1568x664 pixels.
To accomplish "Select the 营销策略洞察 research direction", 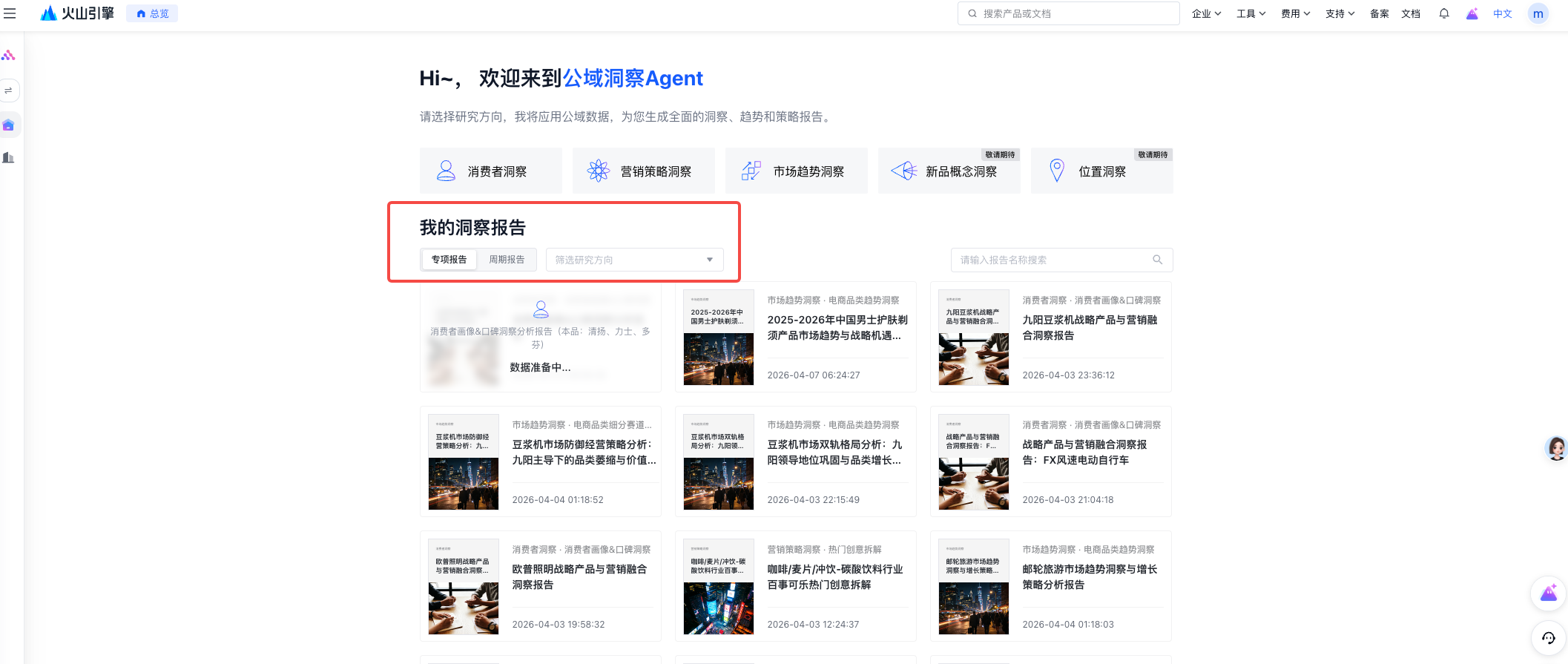I will [x=644, y=171].
